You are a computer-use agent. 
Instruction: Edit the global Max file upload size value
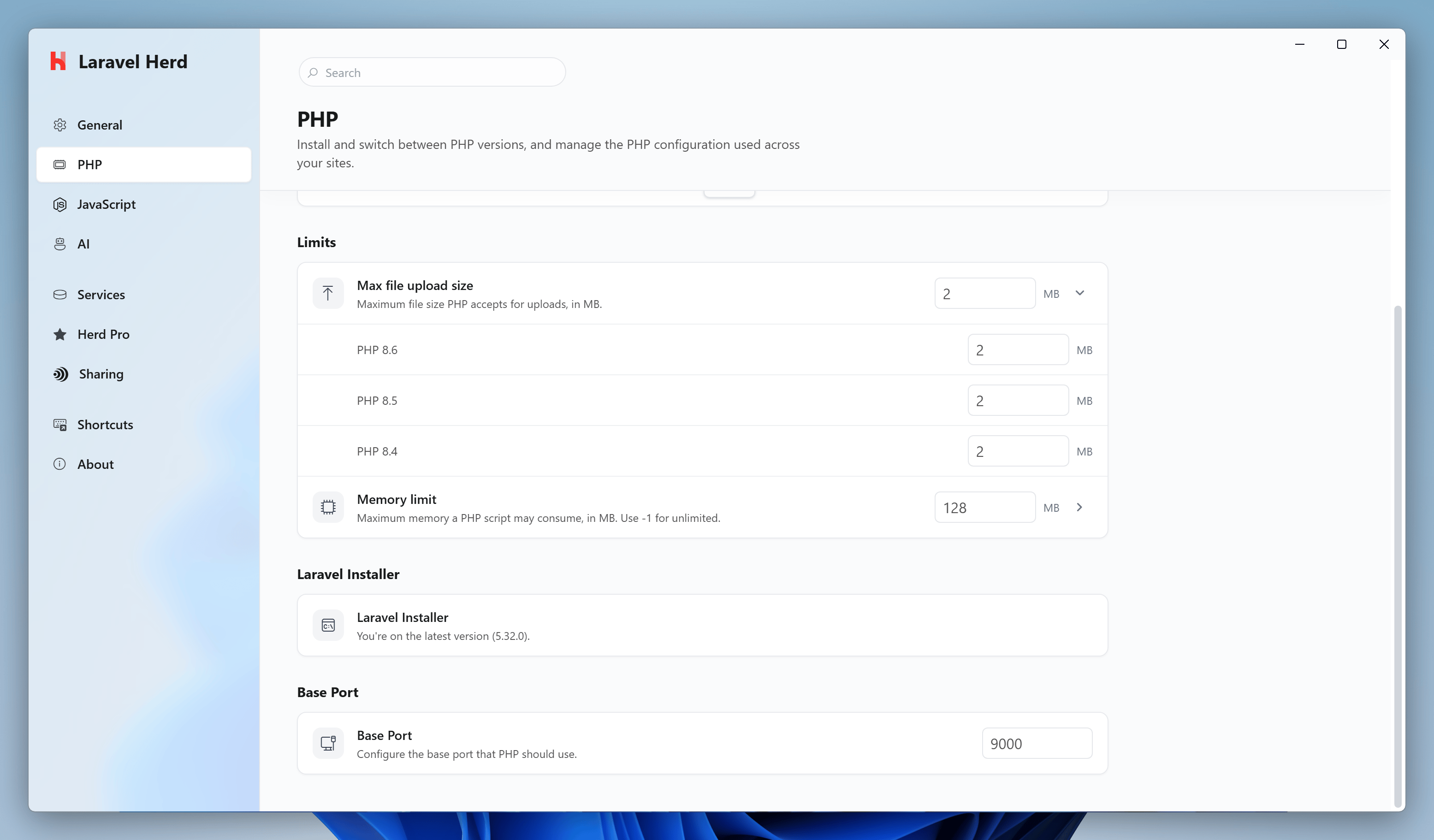point(985,294)
